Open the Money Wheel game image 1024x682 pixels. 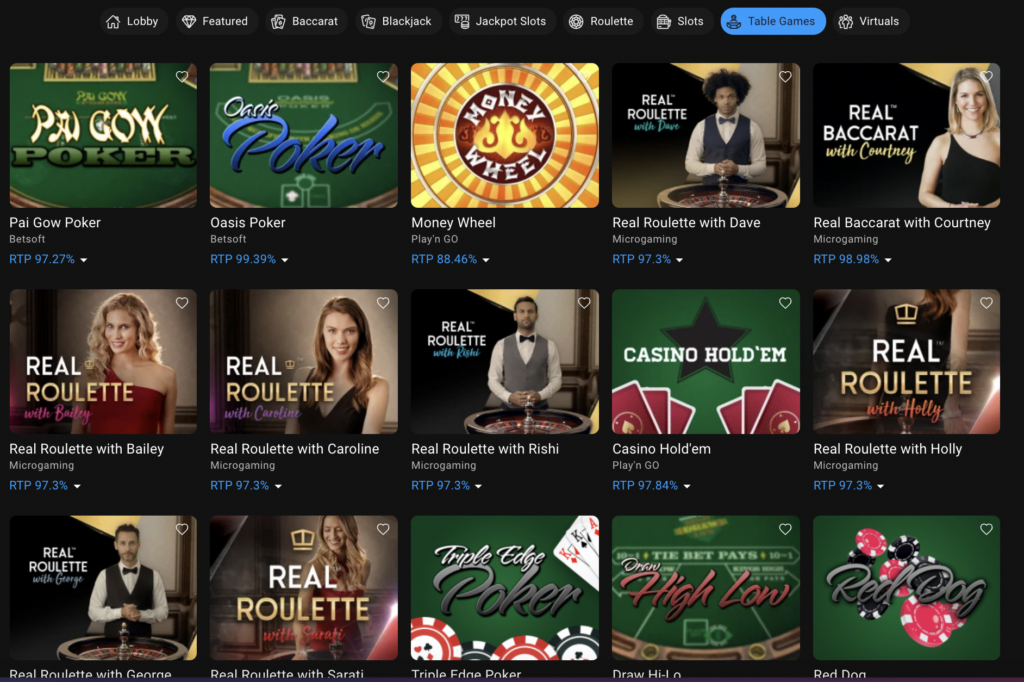tap(505, 135)
